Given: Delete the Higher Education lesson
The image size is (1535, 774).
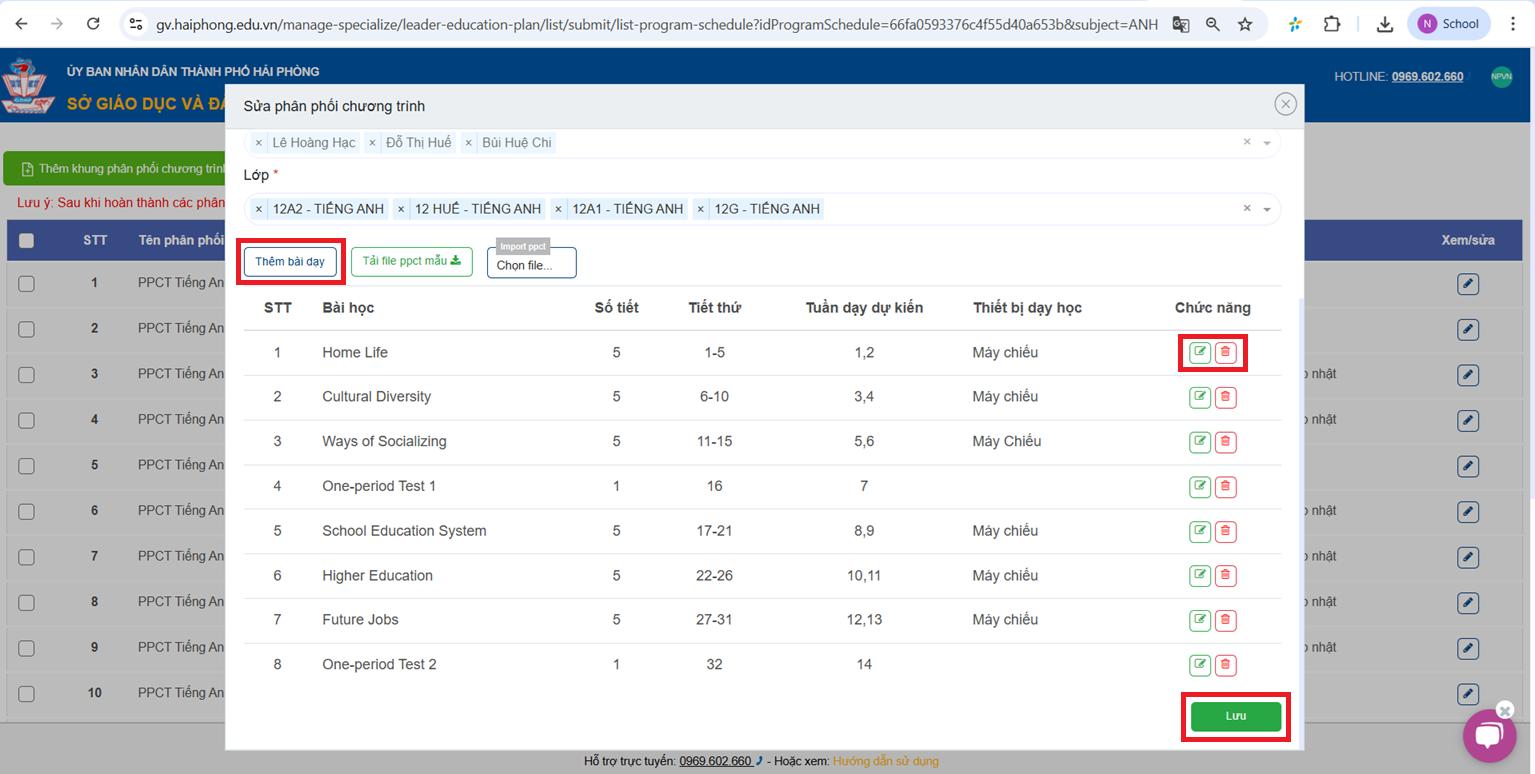Looking at the screenshot, I should coord(1225,576).
